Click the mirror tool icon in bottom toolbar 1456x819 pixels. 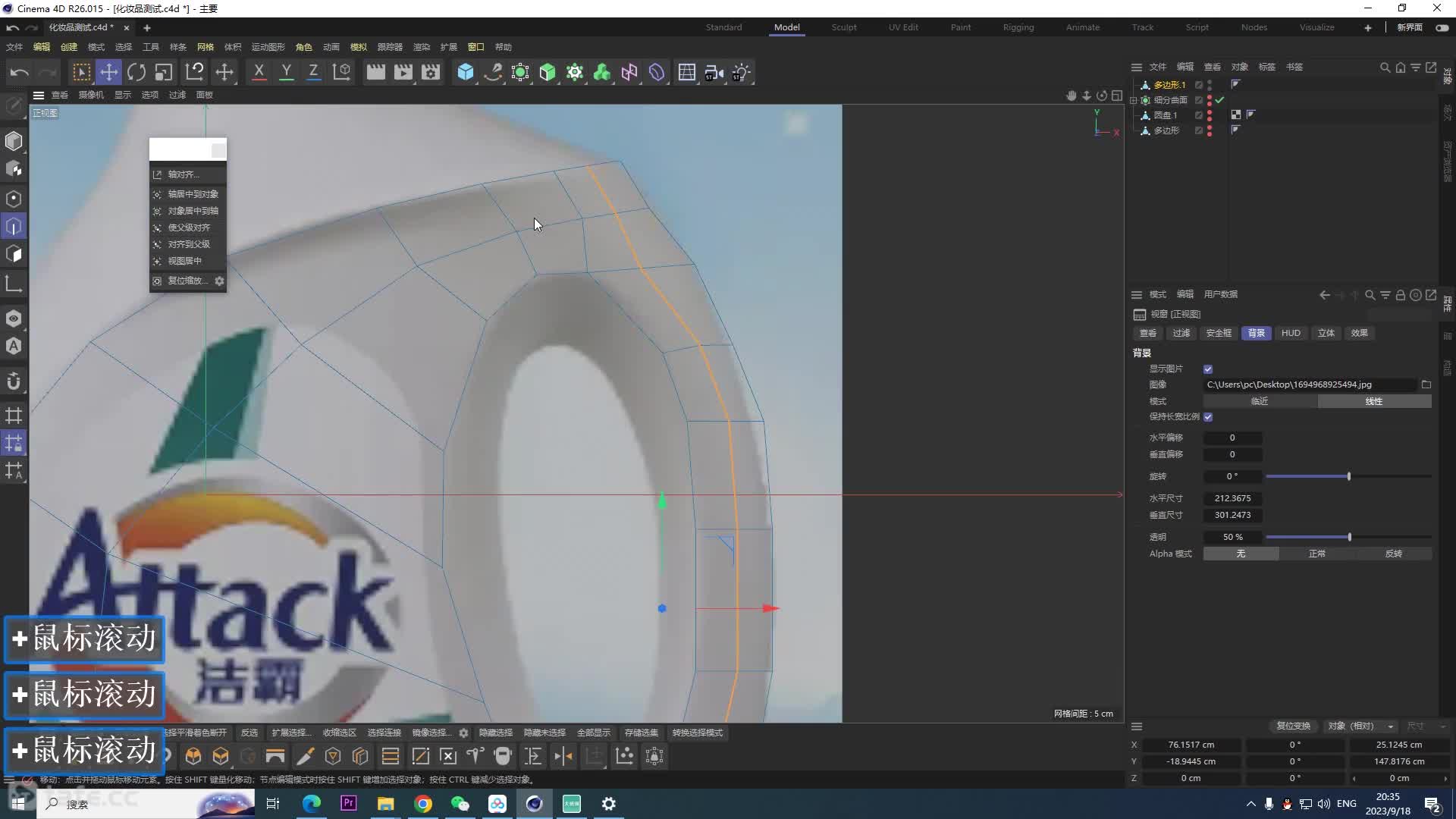tap(563, 756)
